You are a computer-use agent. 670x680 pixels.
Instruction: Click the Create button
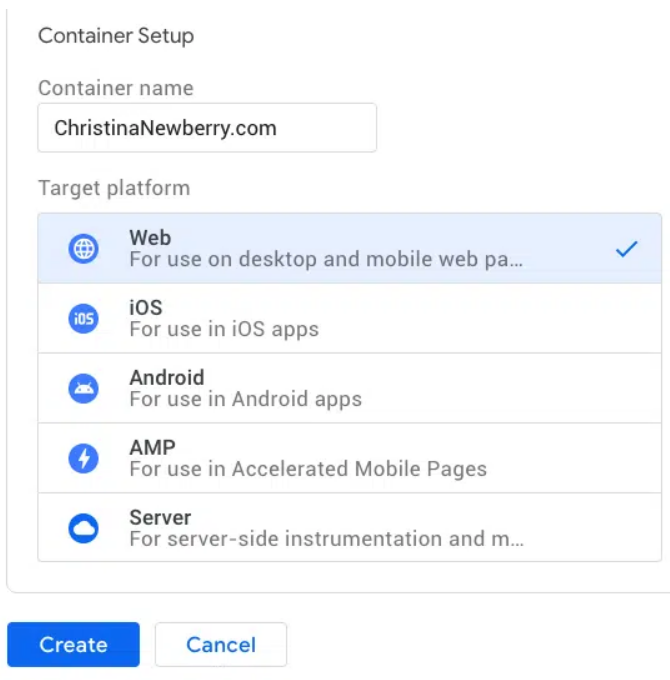(73, 644)
